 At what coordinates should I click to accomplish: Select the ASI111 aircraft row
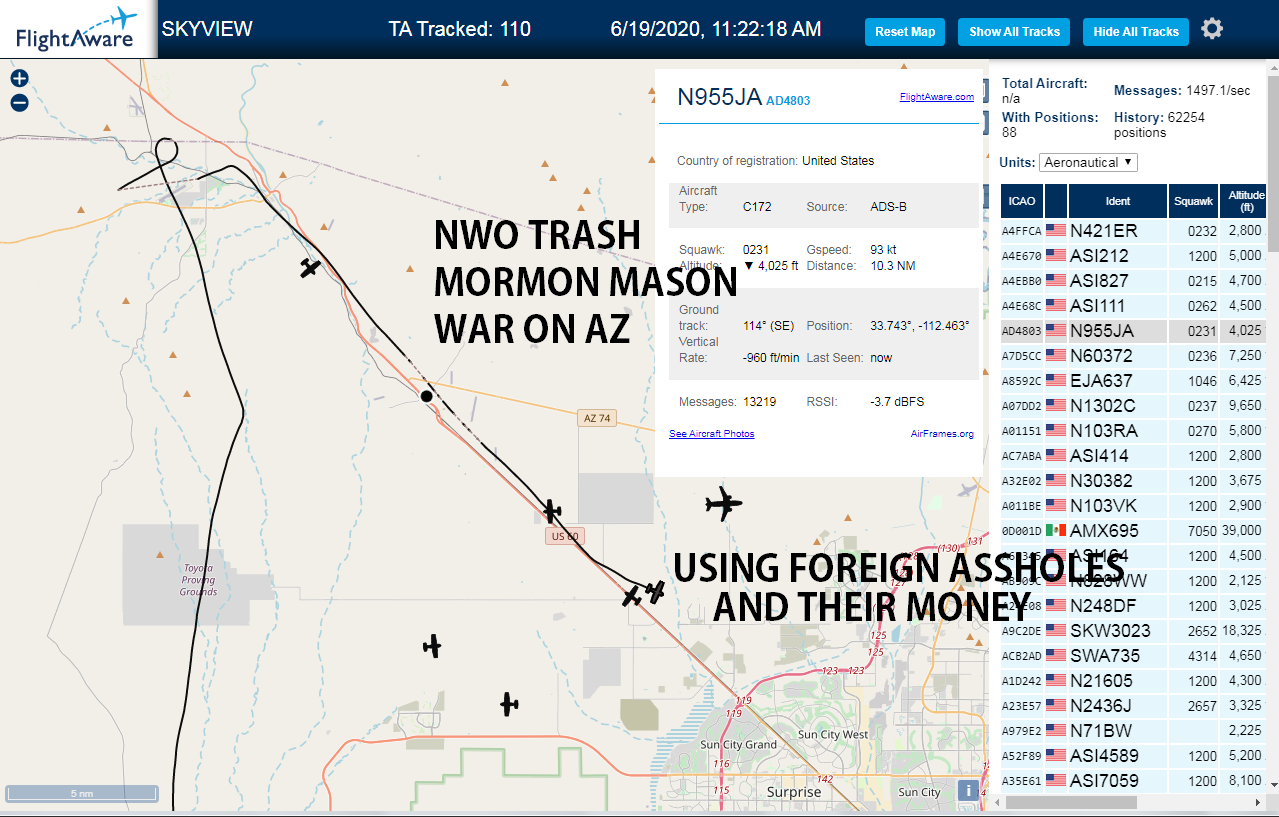1134,306
